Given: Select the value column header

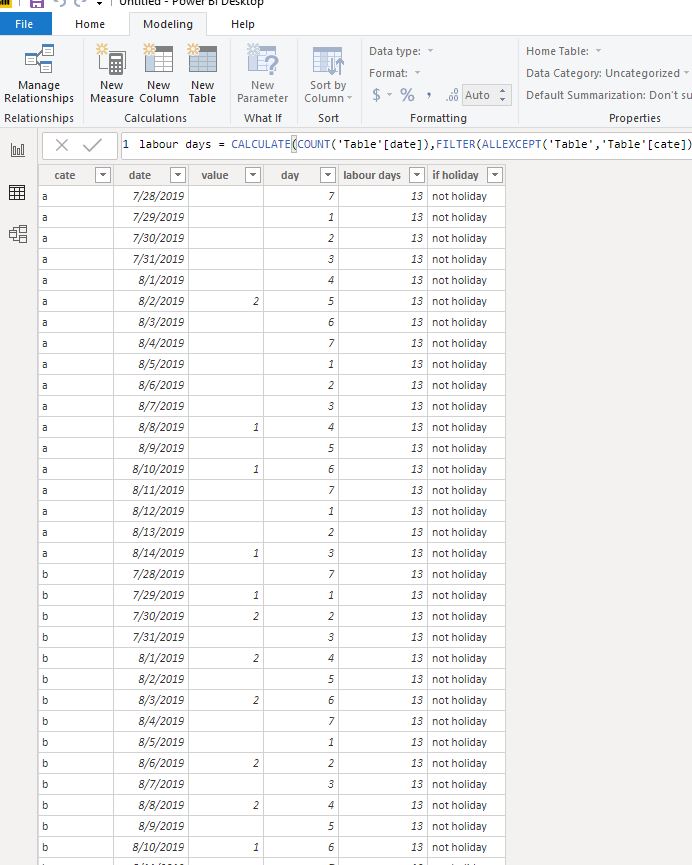Looking at the screenshot, I should [215, 175].
